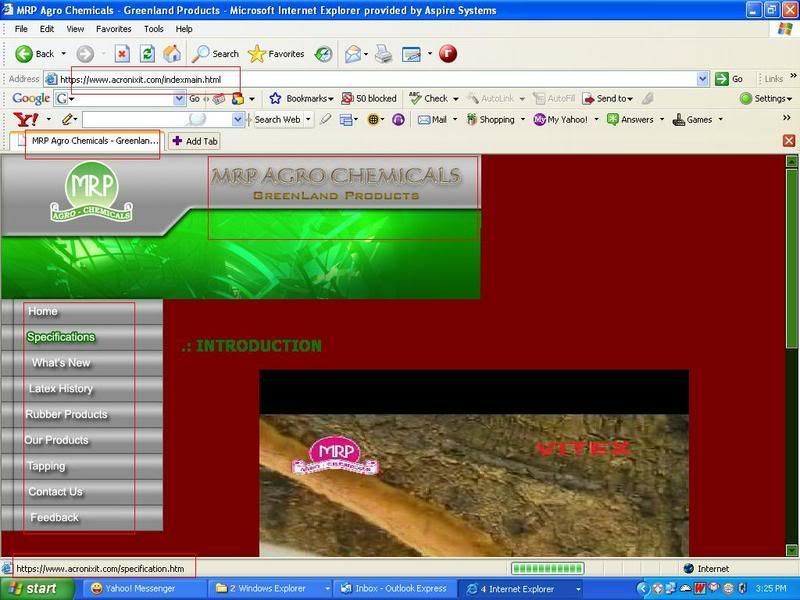Open the Edit menu

pyautogui.click(x=47, y=29)
